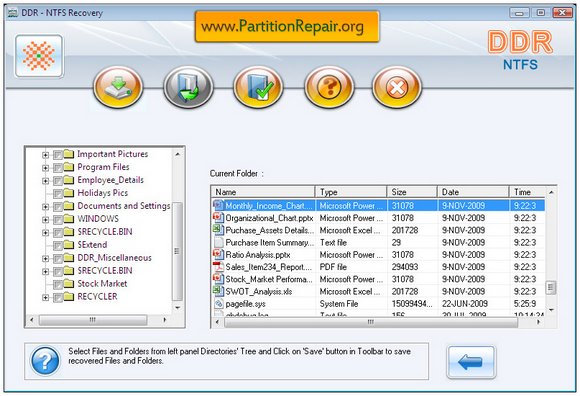Click the Save recovered files toolbar icon
Screen dimensions: 580x396
pos(118,87)
